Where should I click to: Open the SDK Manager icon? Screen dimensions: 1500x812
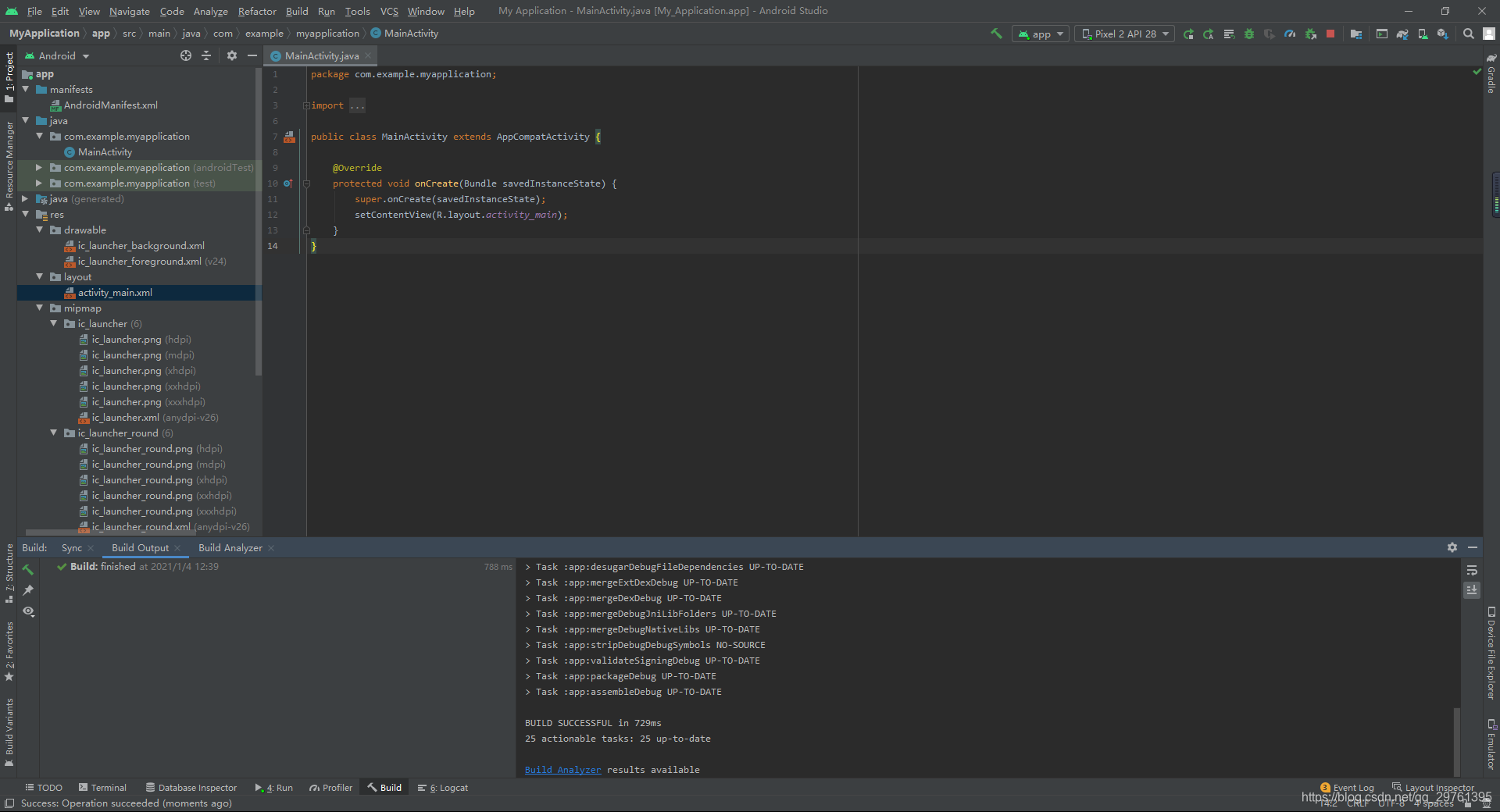[x=1443, y=34]
